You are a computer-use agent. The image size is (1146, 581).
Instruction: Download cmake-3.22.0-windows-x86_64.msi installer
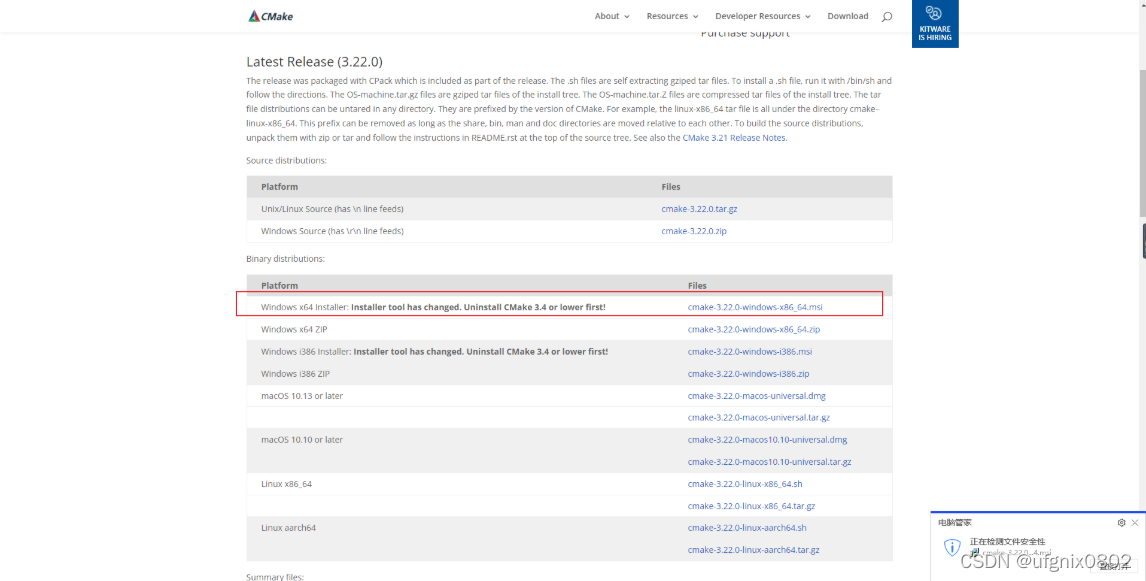click(755, 307)
